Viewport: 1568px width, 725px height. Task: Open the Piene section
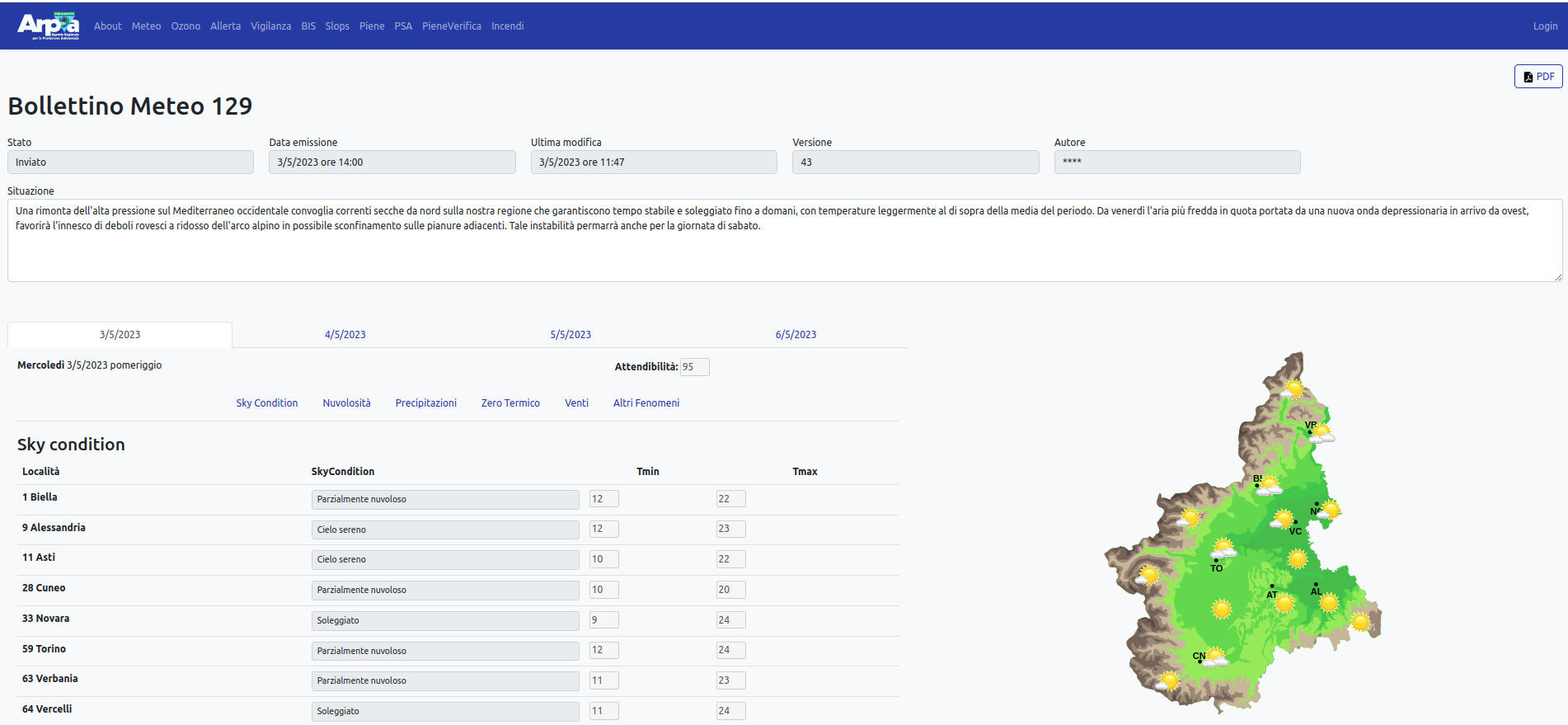[x=372, y=26]
